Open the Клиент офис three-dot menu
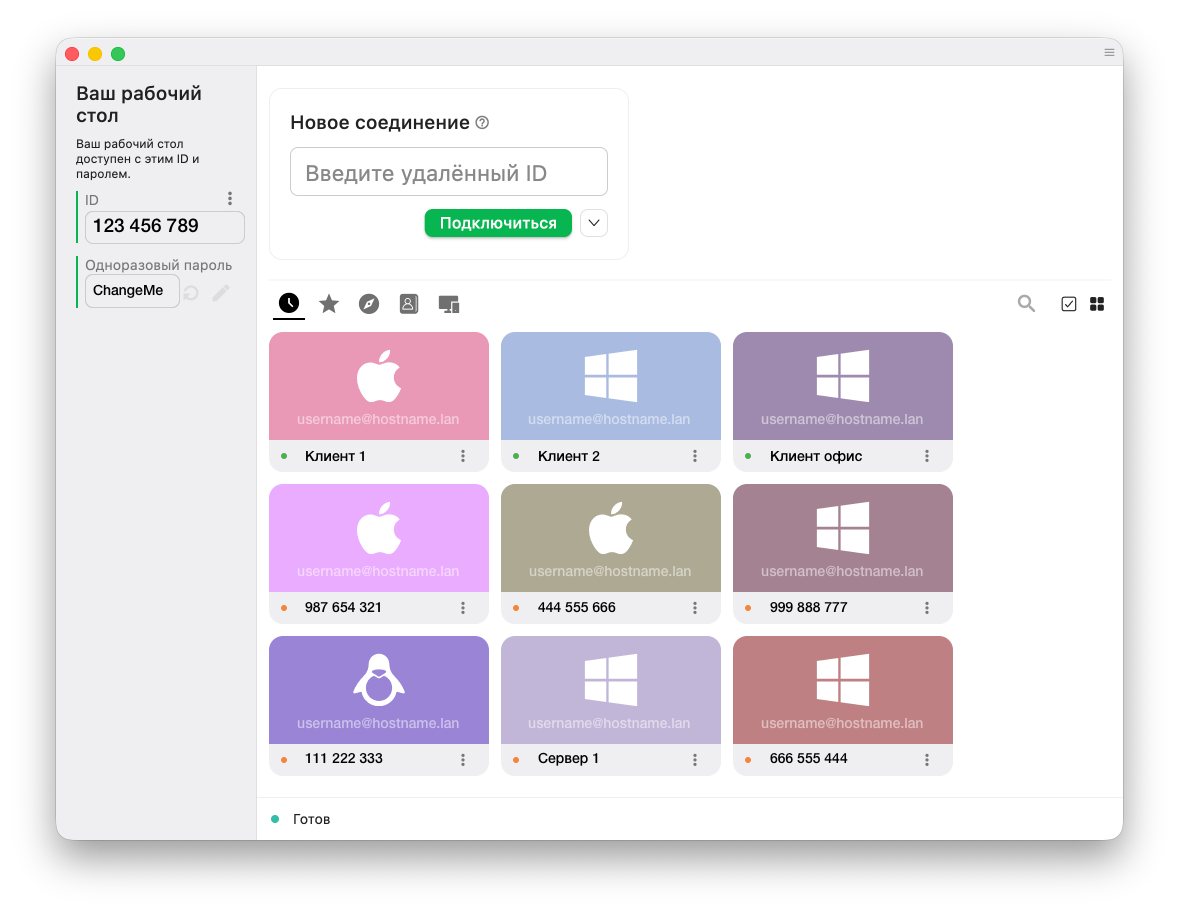This screenshot has height=914, width=1179. [x=927, y=456]
